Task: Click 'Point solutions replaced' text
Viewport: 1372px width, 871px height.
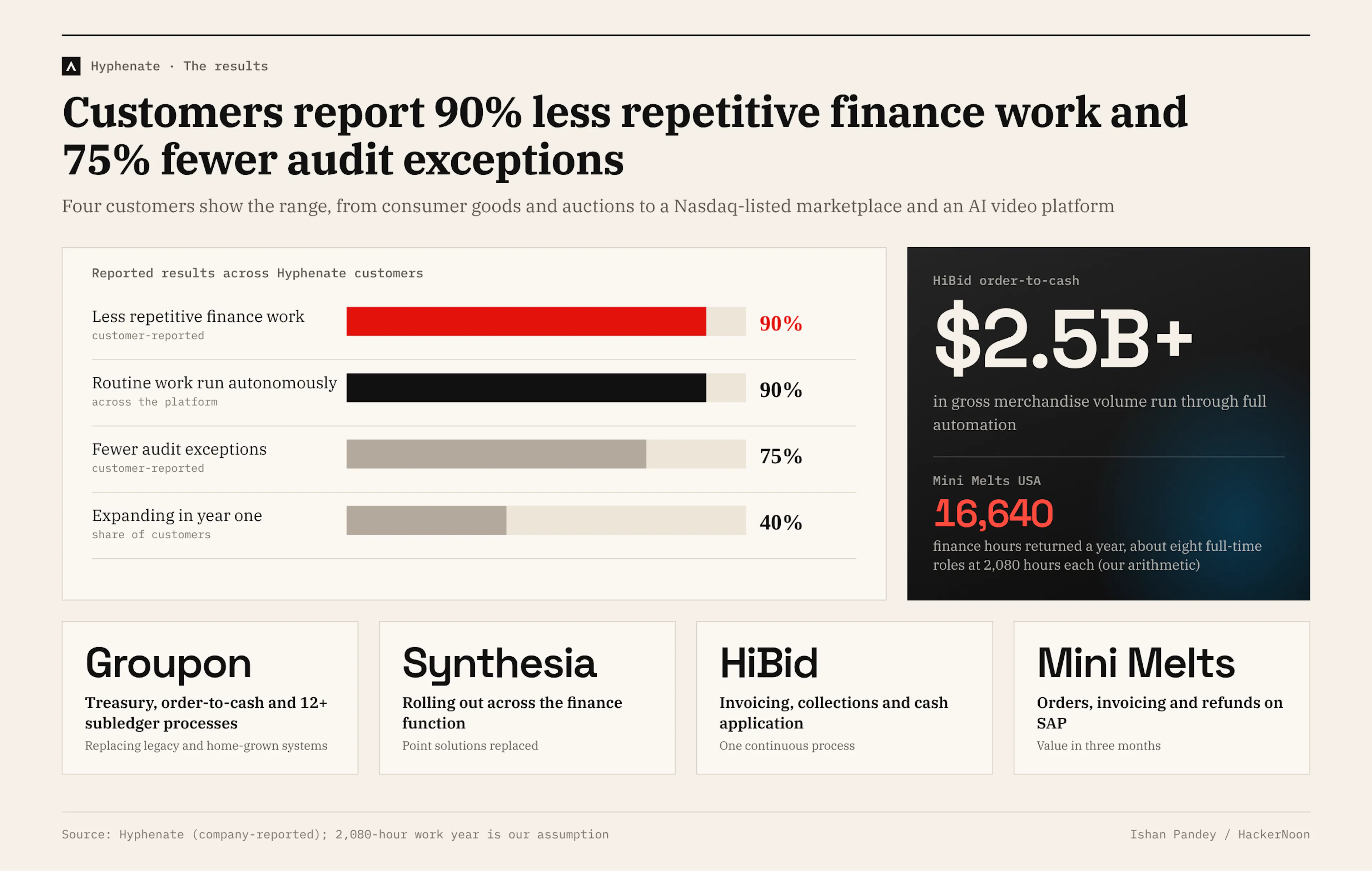Action: click(x=470, y=746)
